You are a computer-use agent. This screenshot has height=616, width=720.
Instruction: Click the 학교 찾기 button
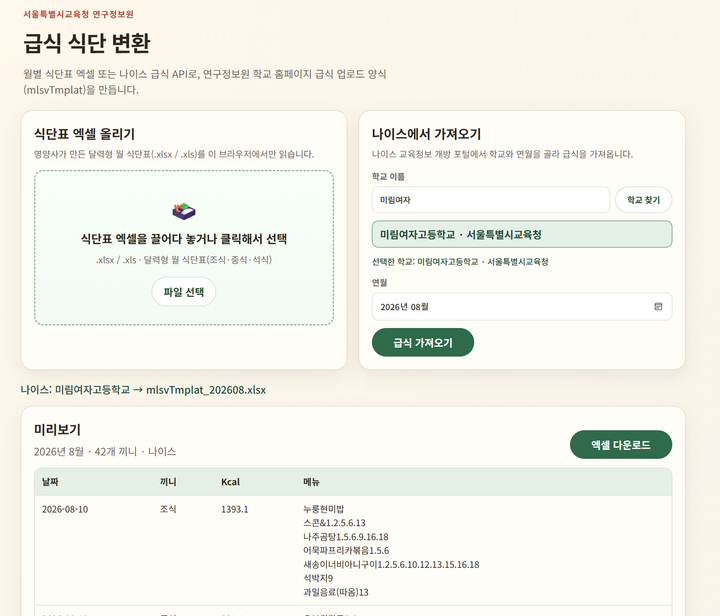point(643,200)
